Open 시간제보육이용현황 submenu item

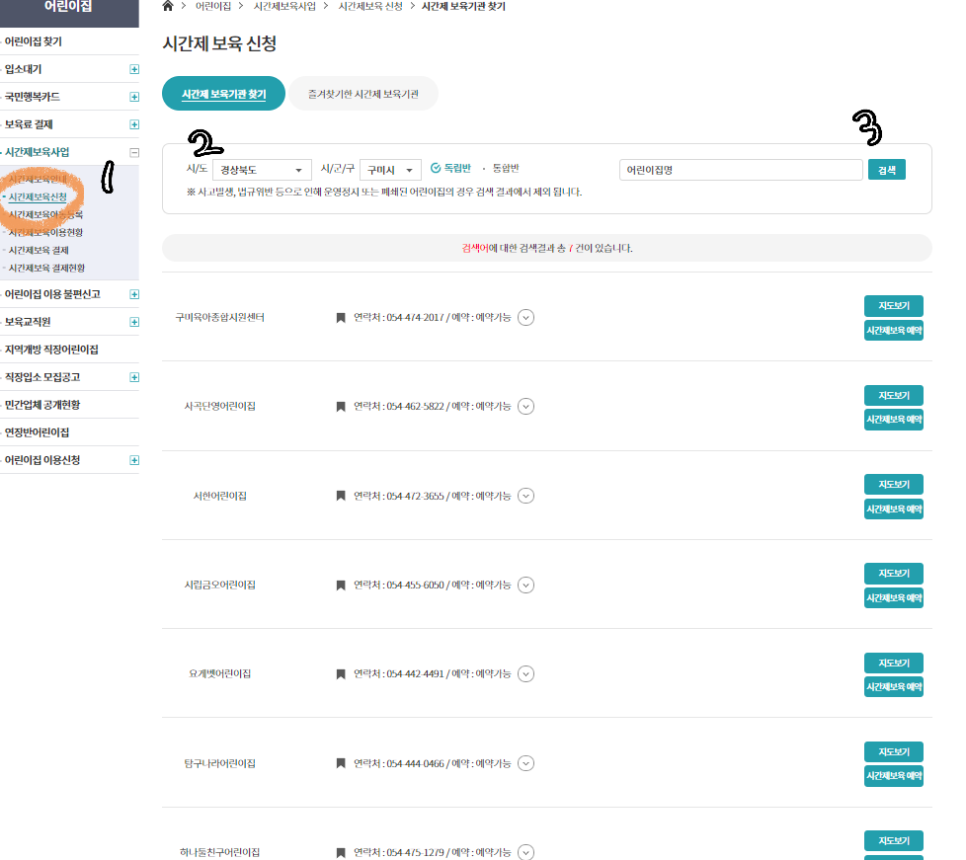pyautogui.click(x=46, y=232)
